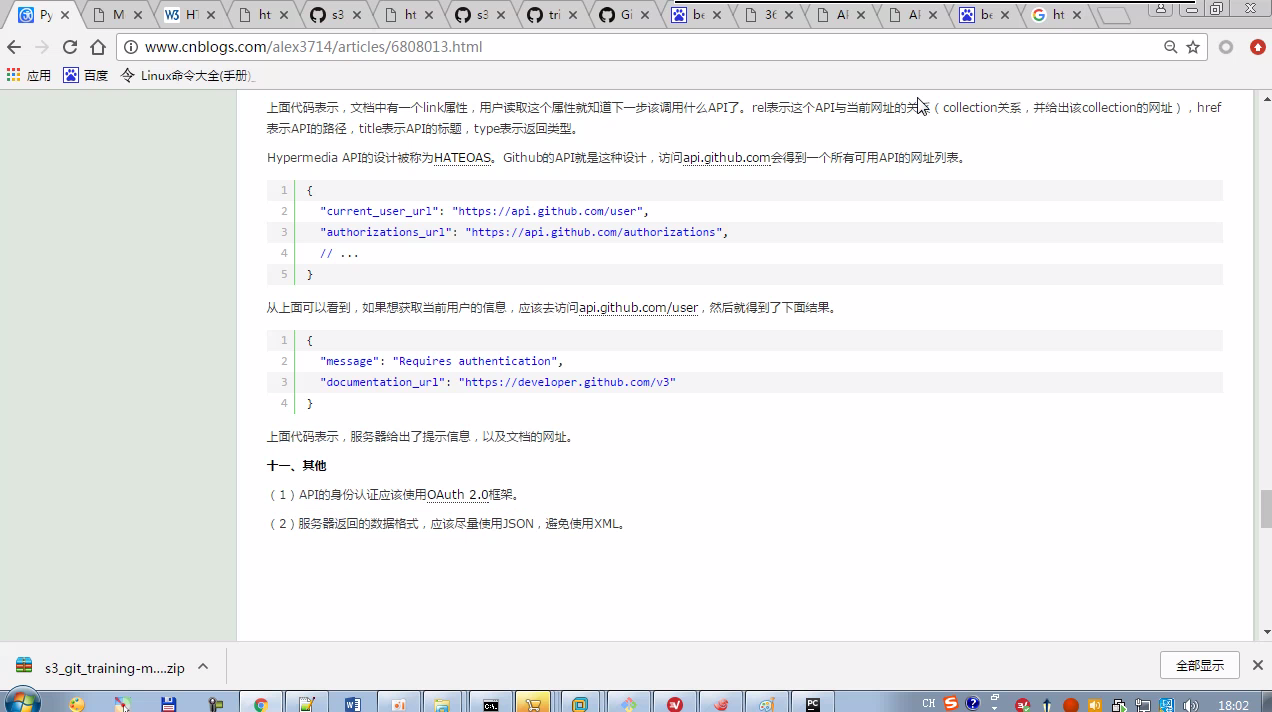Switch to the W3 HT tab

188,15
